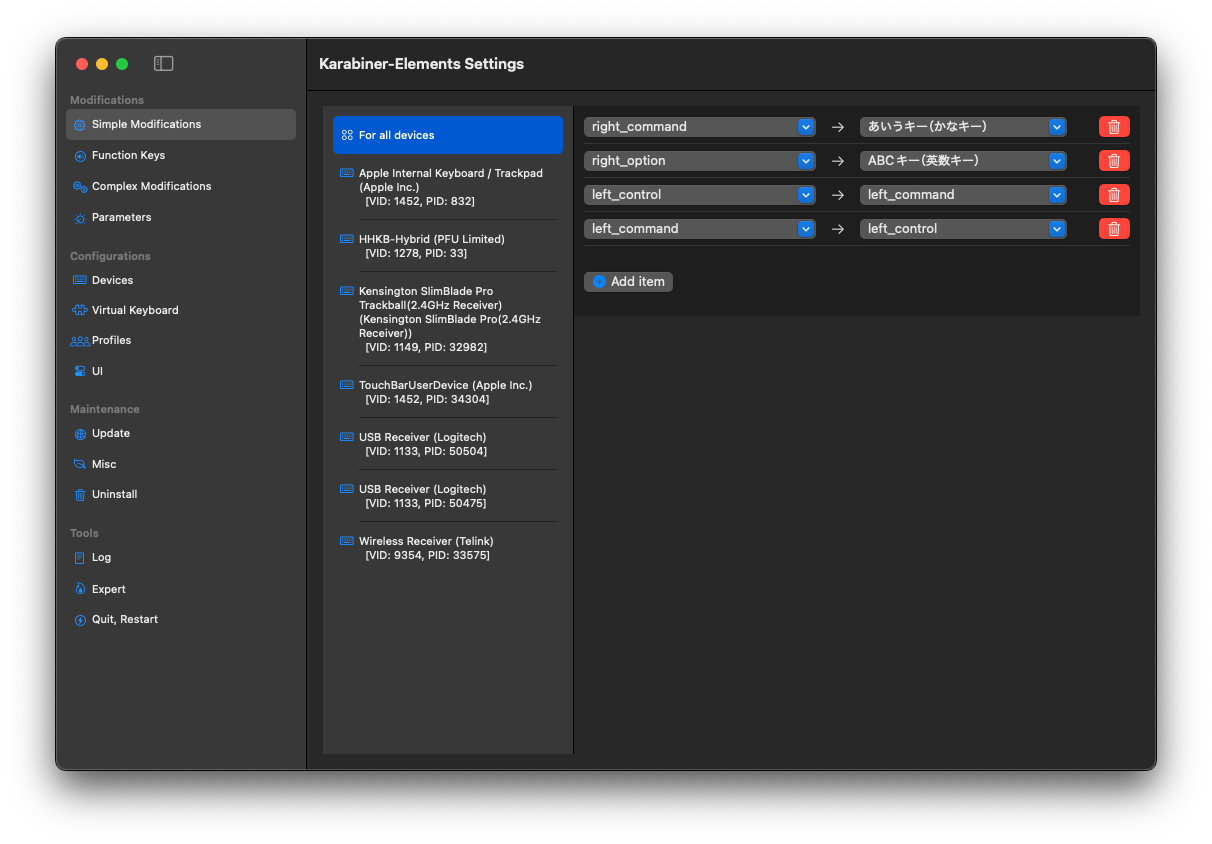Click the Expert flame icon
The height and width of the screenshot is (844, 1212).
coord(80,590)
